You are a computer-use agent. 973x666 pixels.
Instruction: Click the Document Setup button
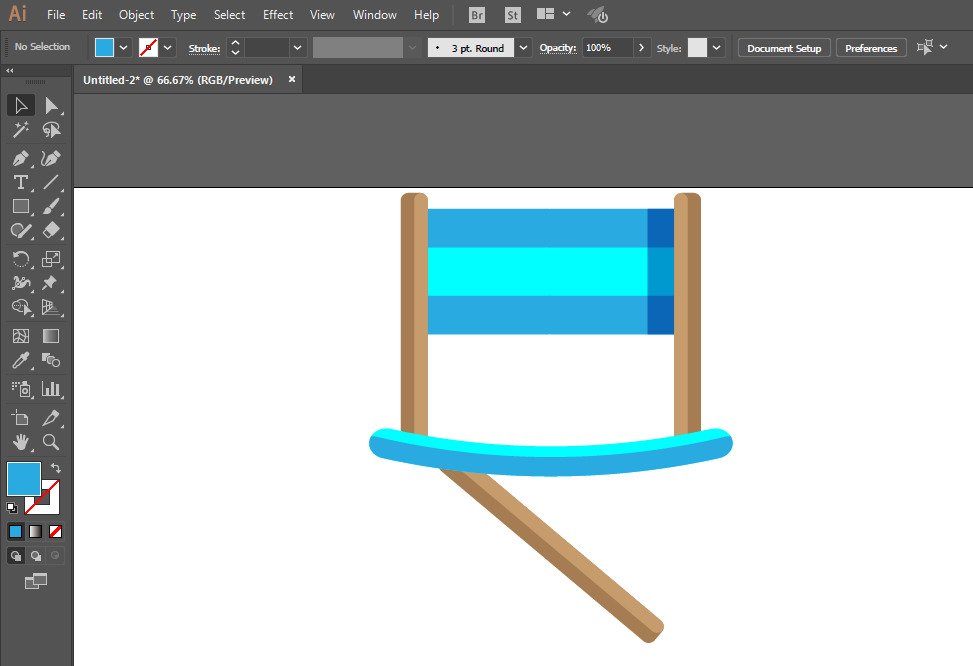click(784, 48)
